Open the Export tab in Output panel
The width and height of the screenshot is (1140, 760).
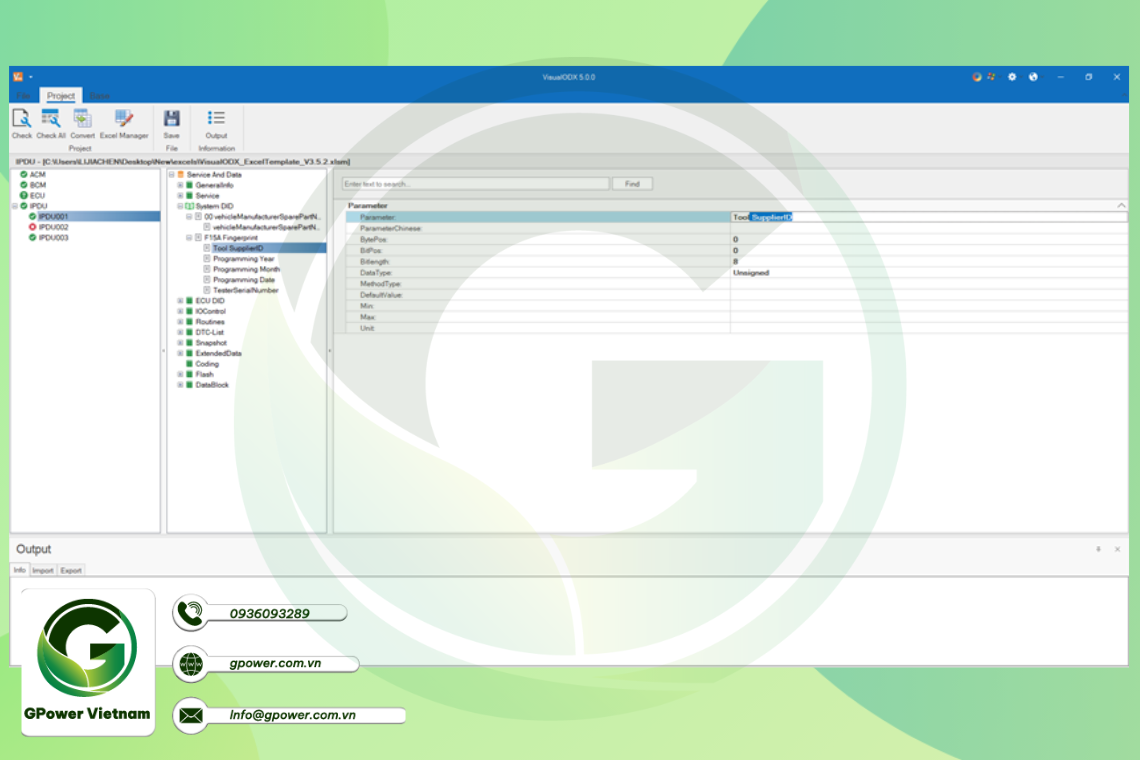(x=71, y=570)
